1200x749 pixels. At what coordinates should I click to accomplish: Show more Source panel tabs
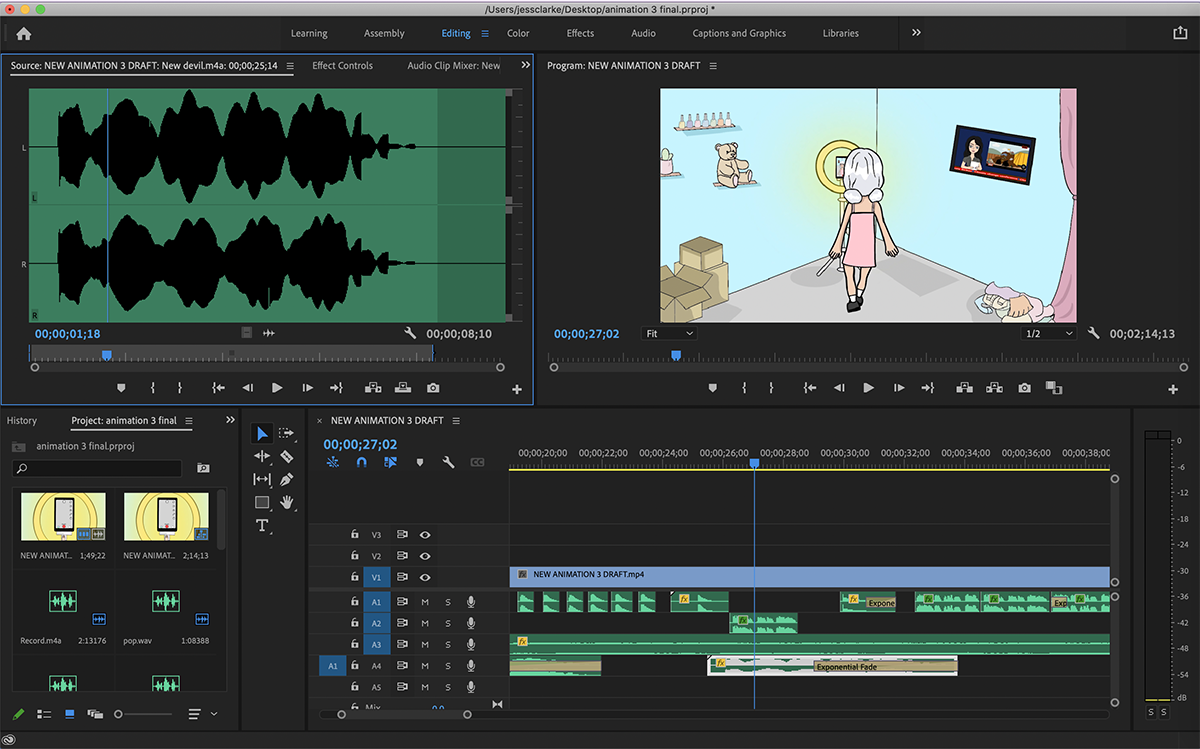pos(525,65)
